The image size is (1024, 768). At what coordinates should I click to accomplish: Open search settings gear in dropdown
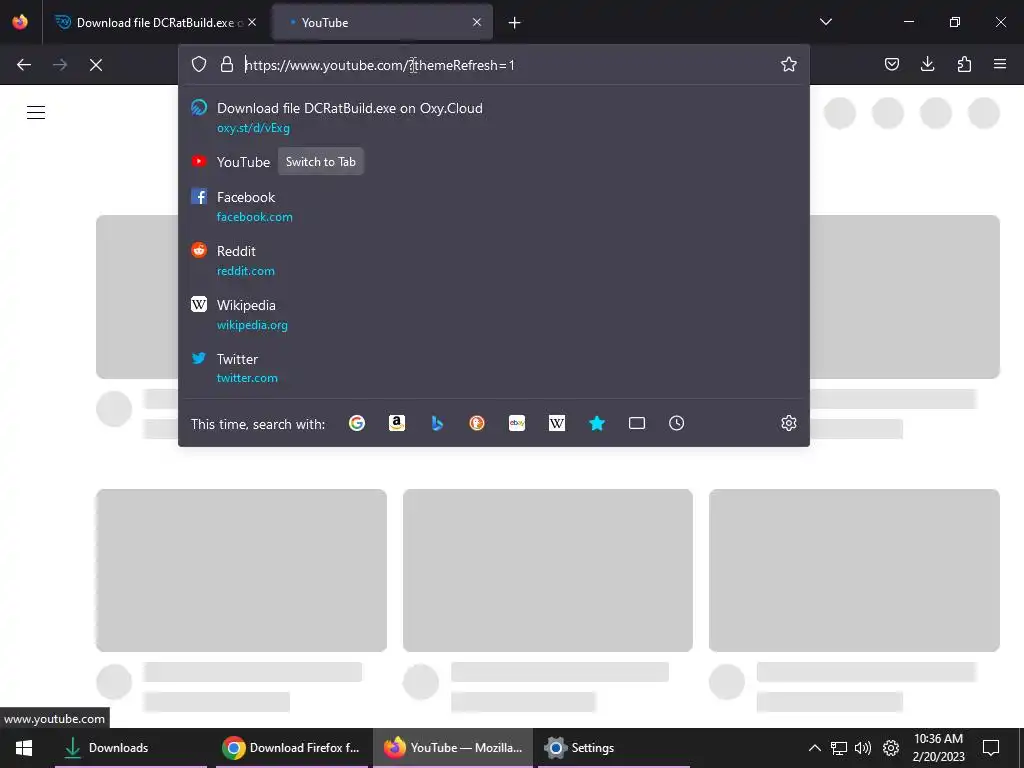(x=789, y=423)
